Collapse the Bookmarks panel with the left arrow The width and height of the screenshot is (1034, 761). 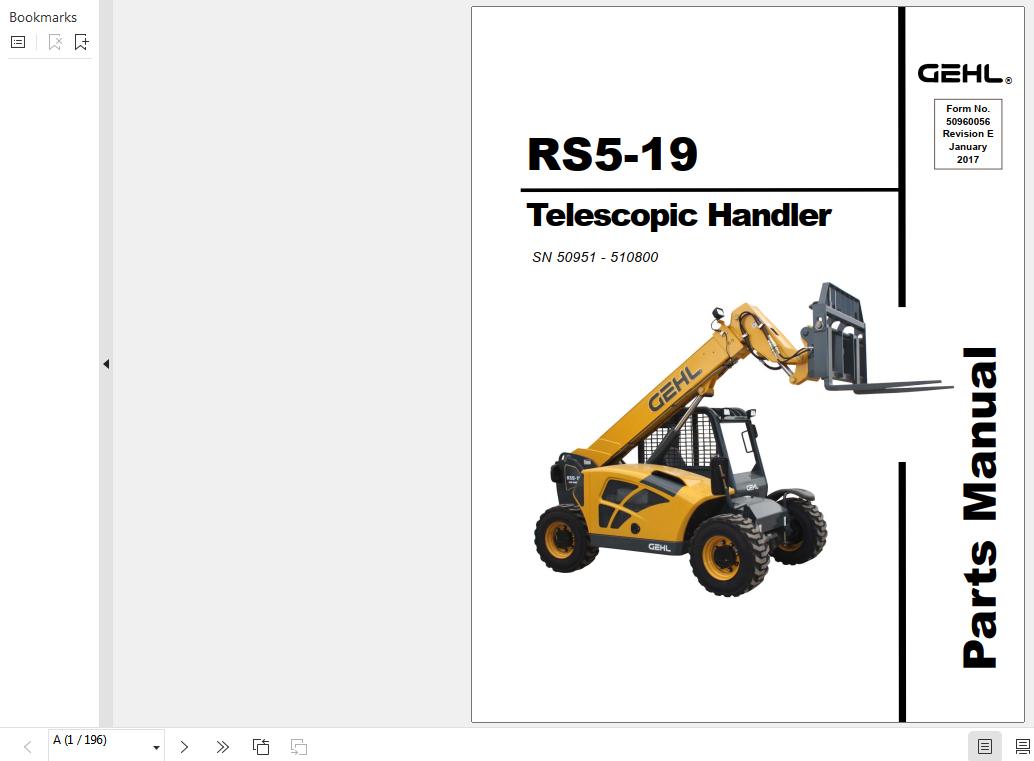point(106,364)
